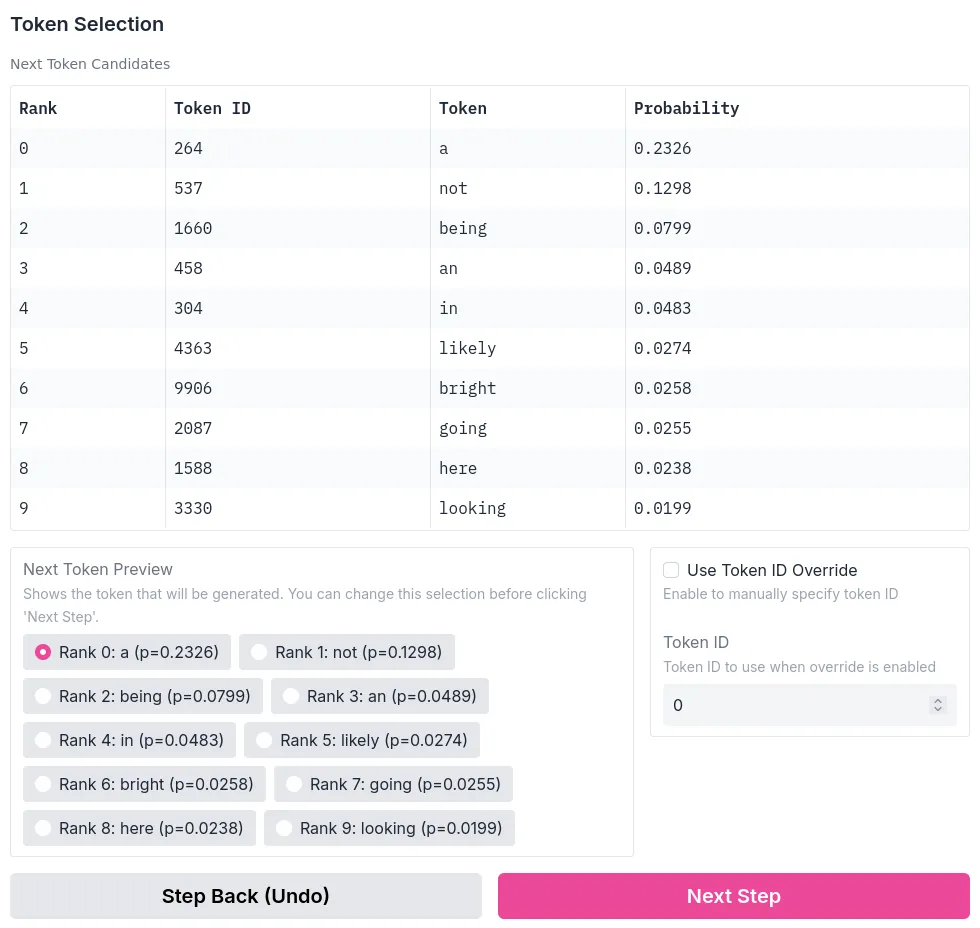Select the Rank 1: not radio option
The image size is (980, 928).
pyautogui.click(x=259, y=652)
